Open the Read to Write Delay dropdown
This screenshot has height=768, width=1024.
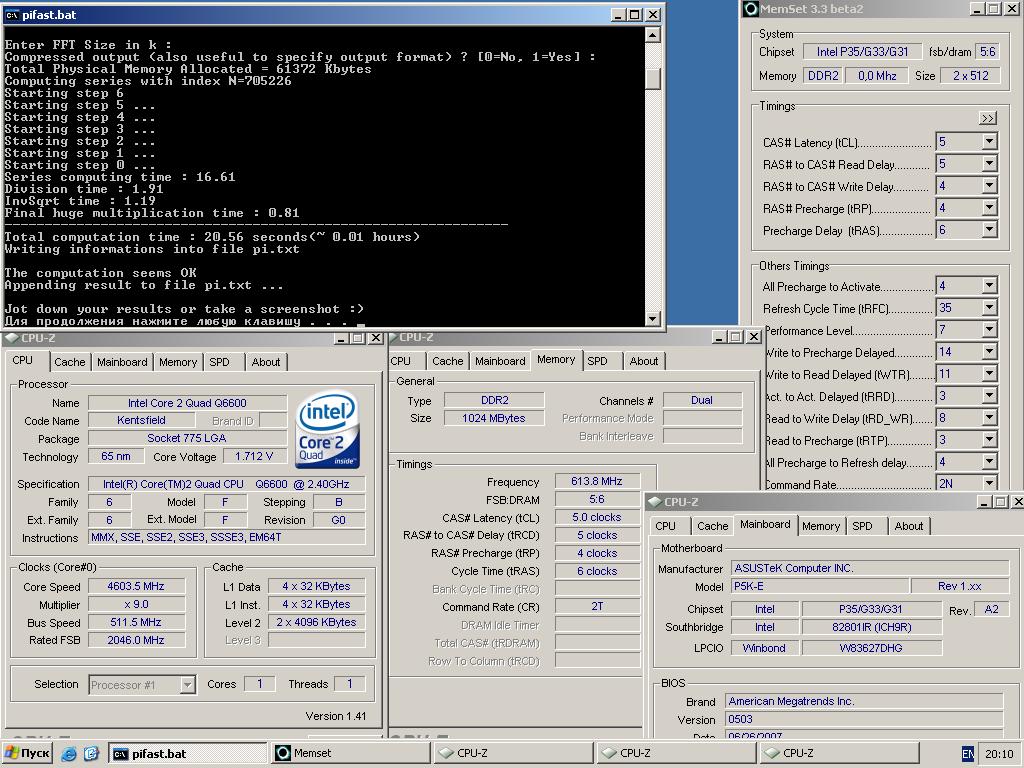click(989, 418)
